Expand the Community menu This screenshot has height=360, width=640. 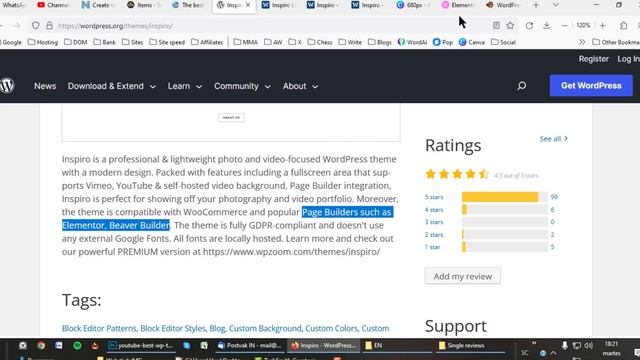click(x=242, y=86)
